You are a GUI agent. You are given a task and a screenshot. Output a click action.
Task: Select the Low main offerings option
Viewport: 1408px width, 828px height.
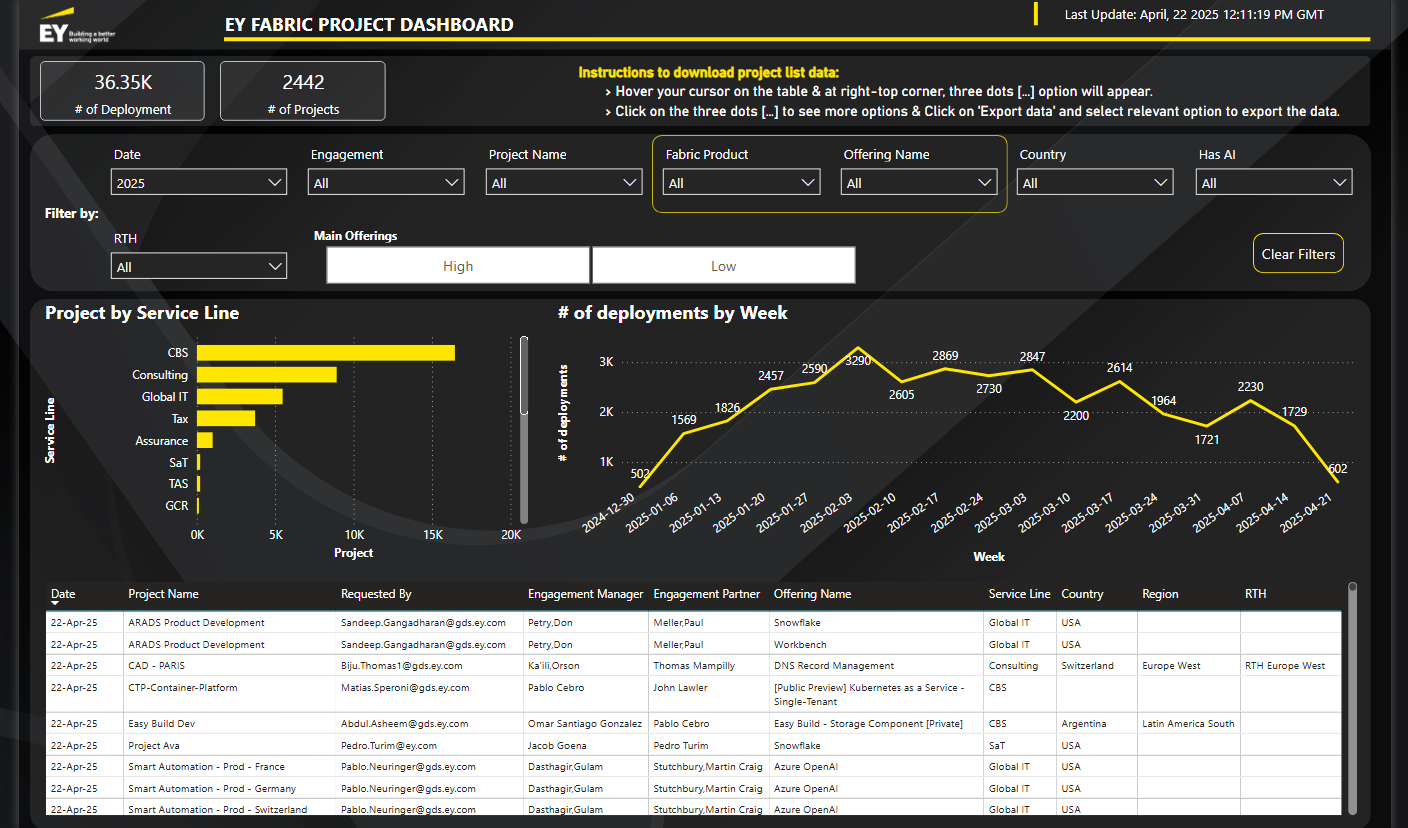tap(723, 266)
